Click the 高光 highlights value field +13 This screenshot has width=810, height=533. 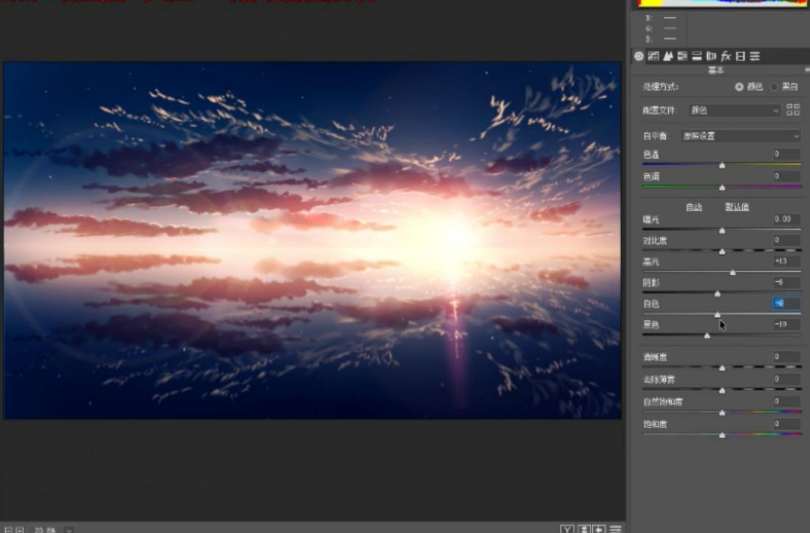(786, 261)
